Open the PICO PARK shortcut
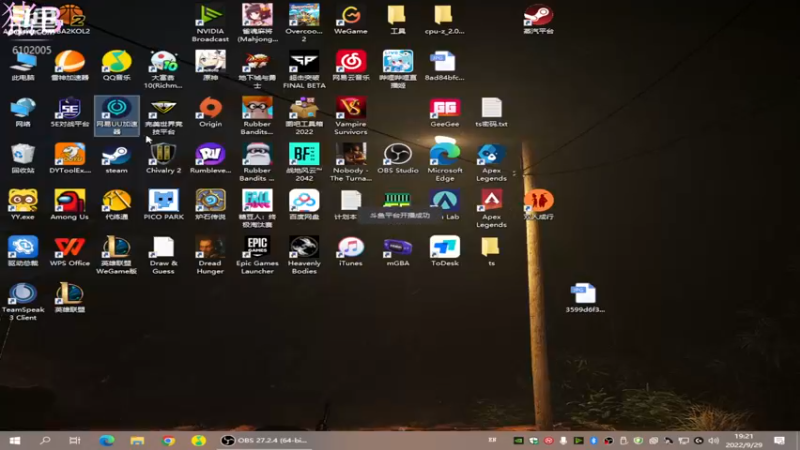 click(x=163, y=205)
